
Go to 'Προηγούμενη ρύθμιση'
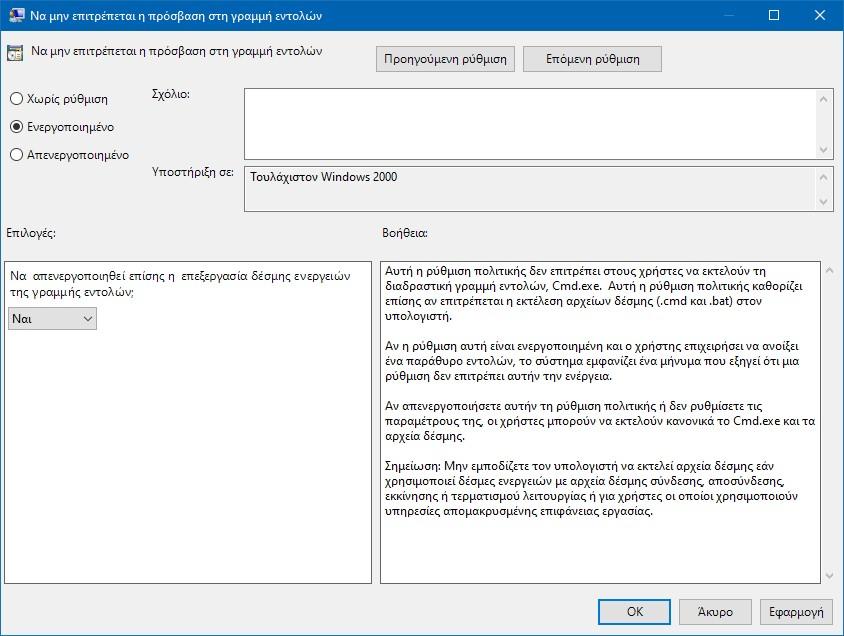point(445,59)
